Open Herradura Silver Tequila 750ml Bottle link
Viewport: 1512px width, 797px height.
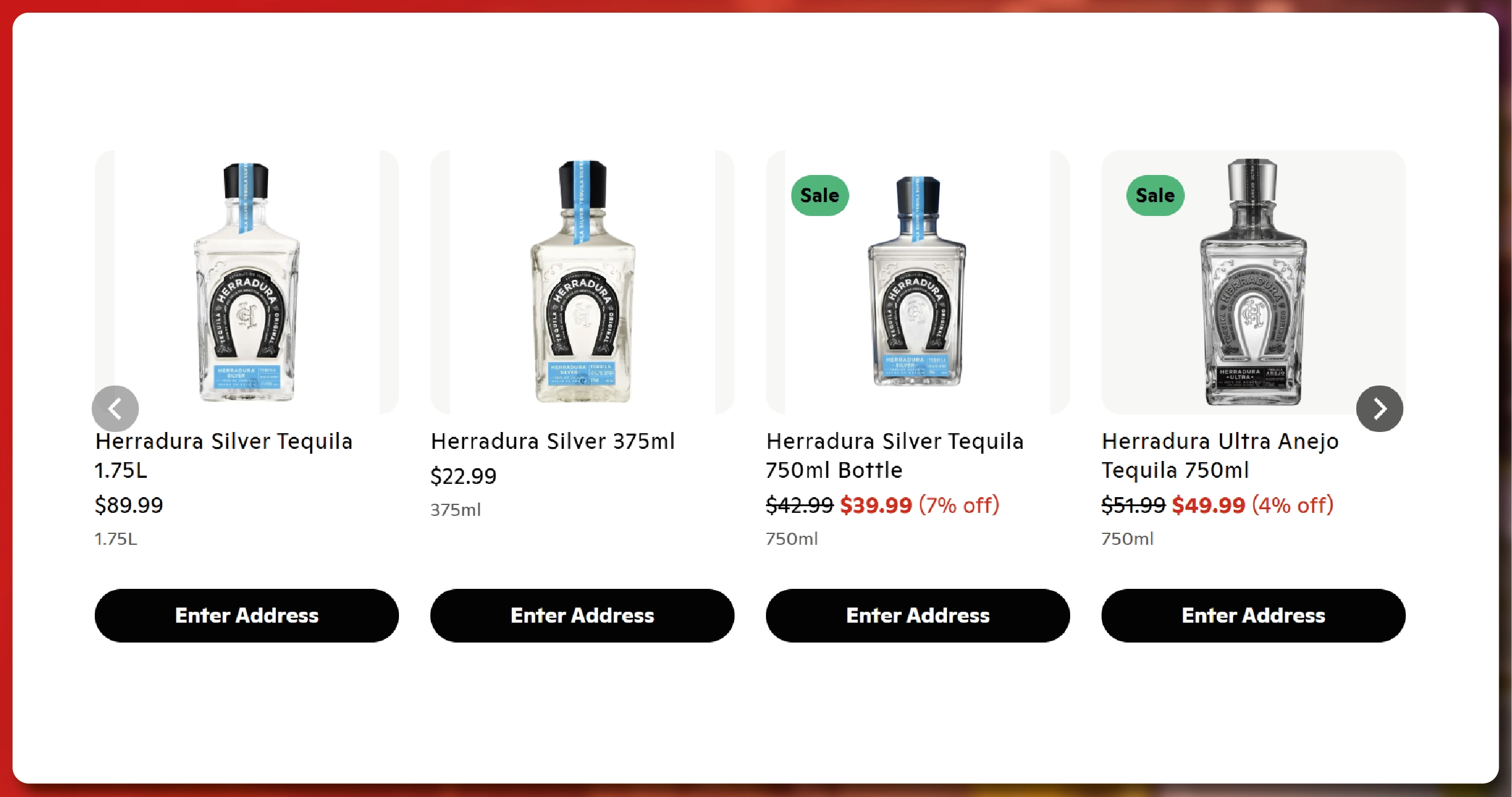[895, 456]
